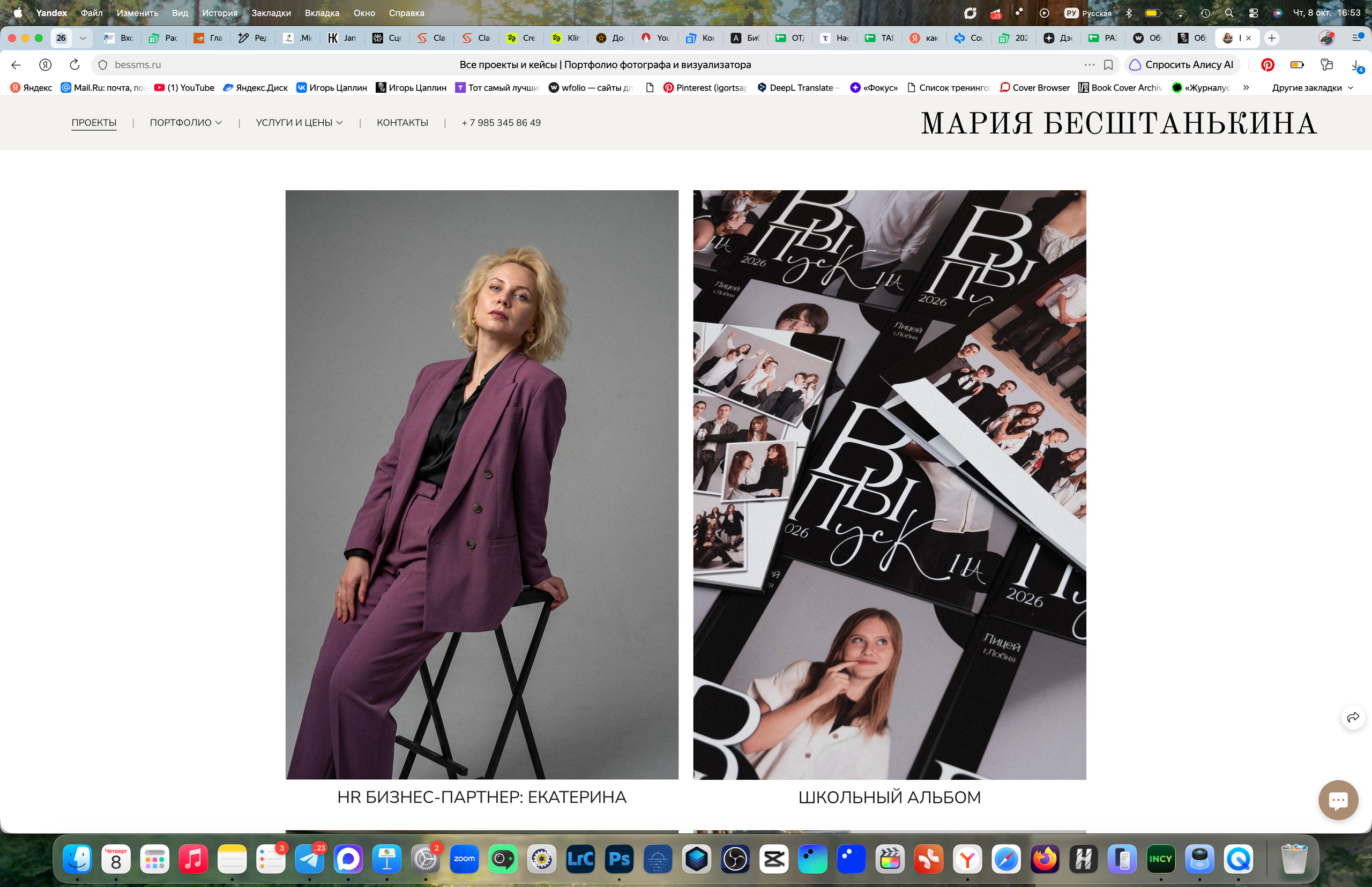Reload the page with the refresh icon
Screen dimensions: 1372x887
74,64
